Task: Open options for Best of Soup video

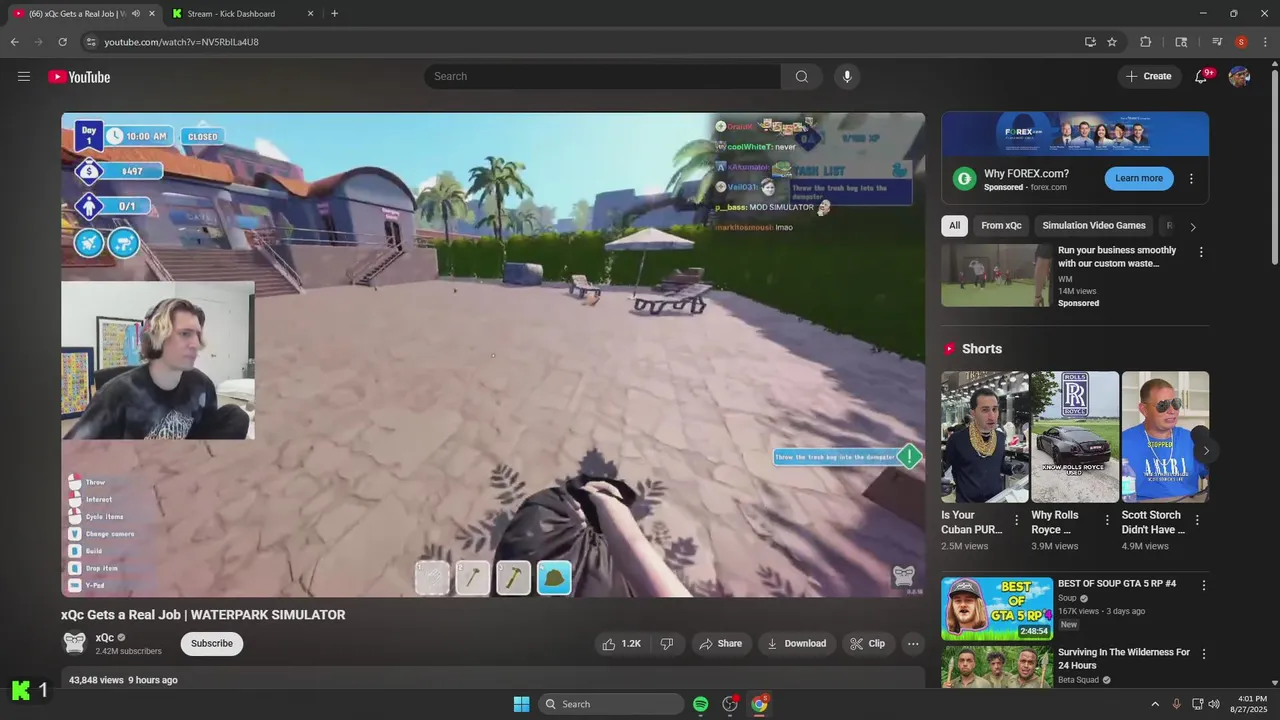Action: click(1203, 585)
